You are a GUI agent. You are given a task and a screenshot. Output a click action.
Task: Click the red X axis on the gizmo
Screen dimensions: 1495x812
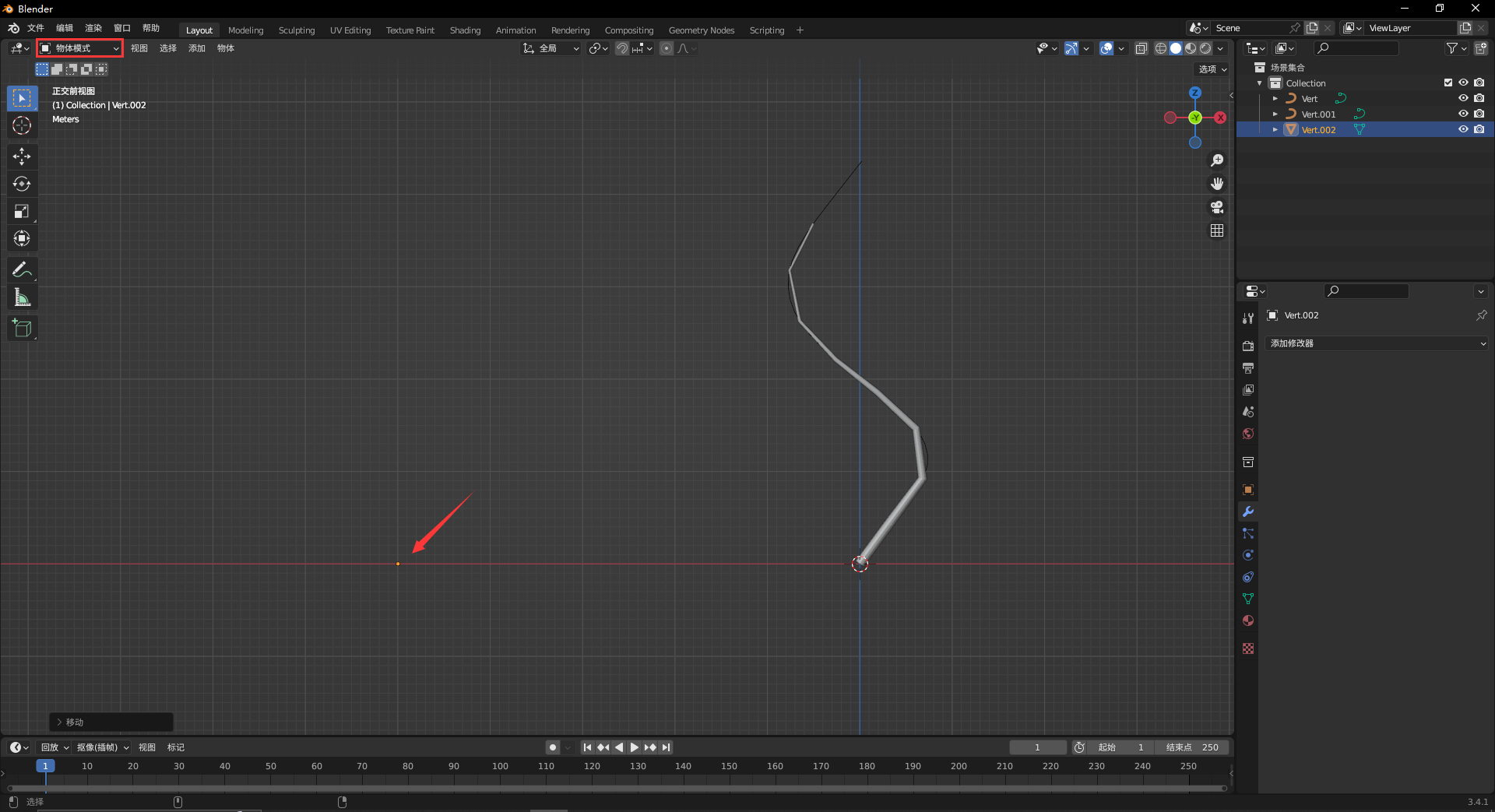pyautogui.click(x=1220, y=118)
